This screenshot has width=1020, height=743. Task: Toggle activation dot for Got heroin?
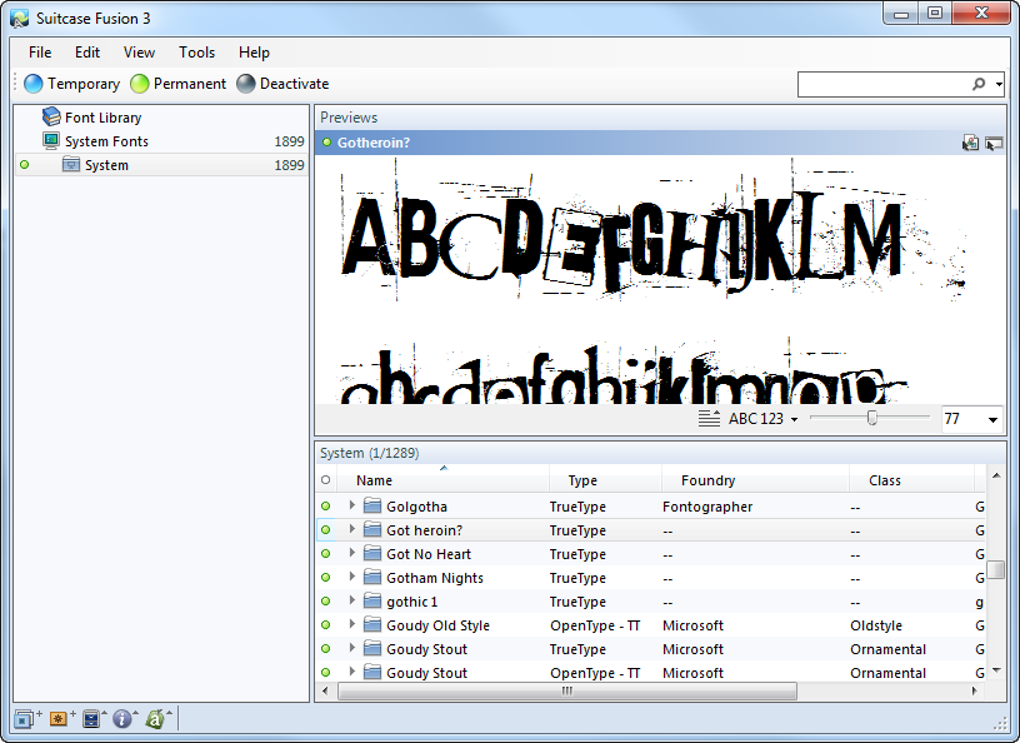(x=325, y=530)
